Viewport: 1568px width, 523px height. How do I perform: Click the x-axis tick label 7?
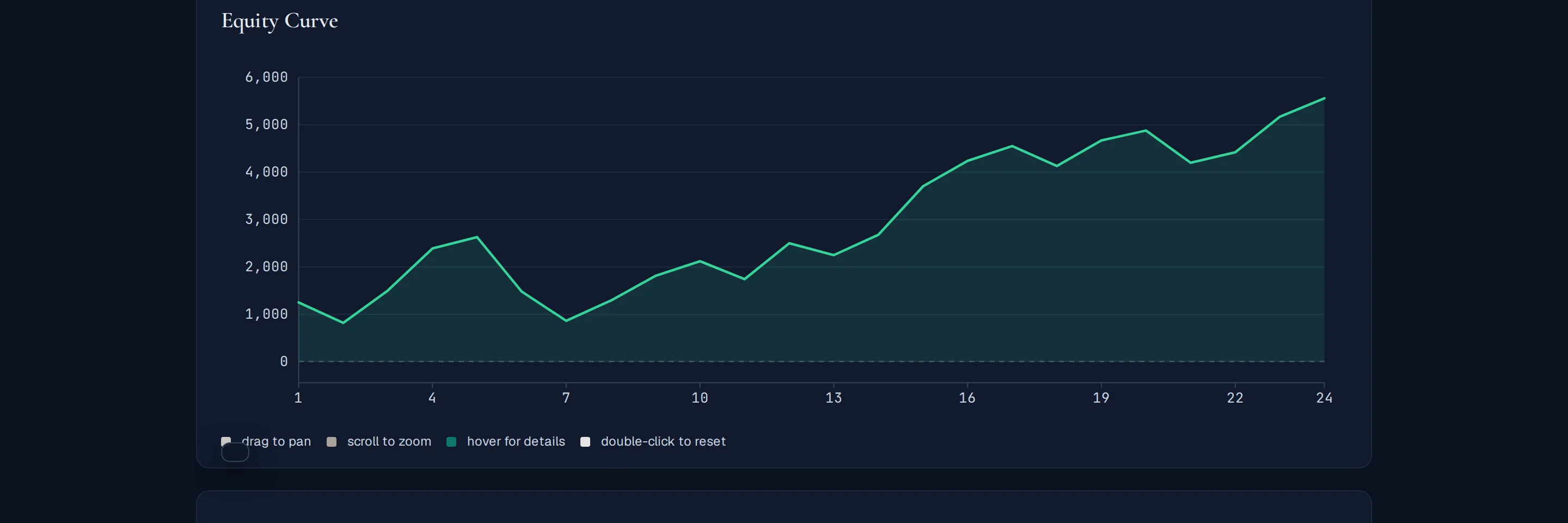pos(566,398)
